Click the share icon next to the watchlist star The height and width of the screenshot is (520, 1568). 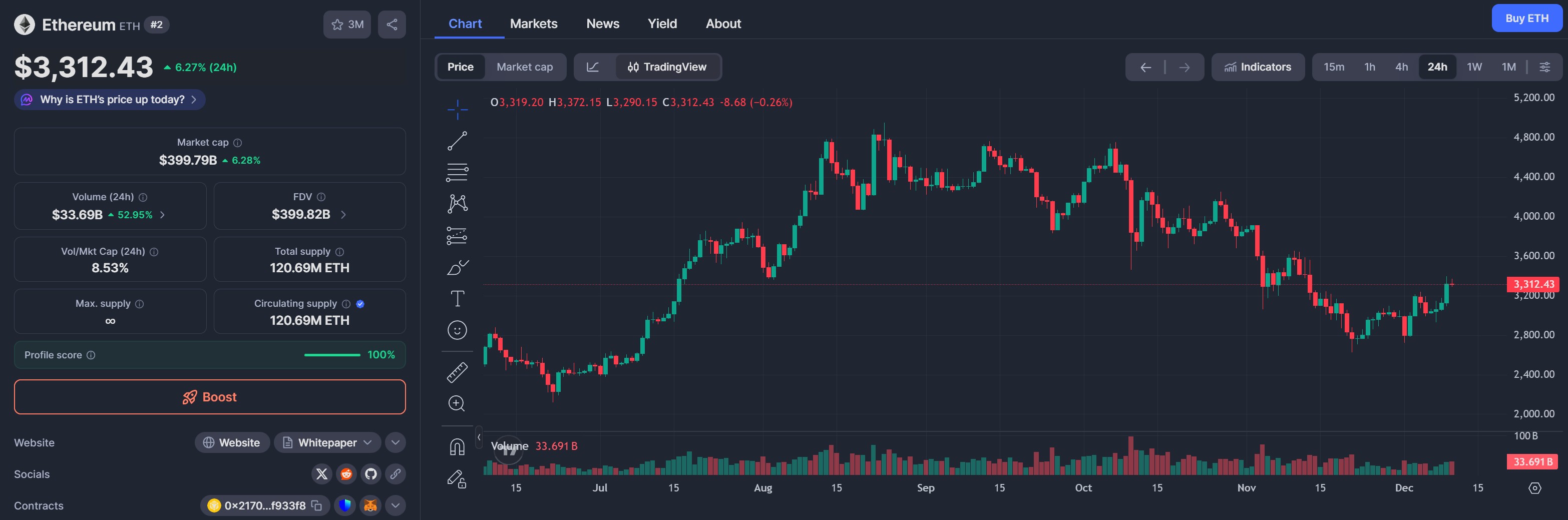point(392,25)
